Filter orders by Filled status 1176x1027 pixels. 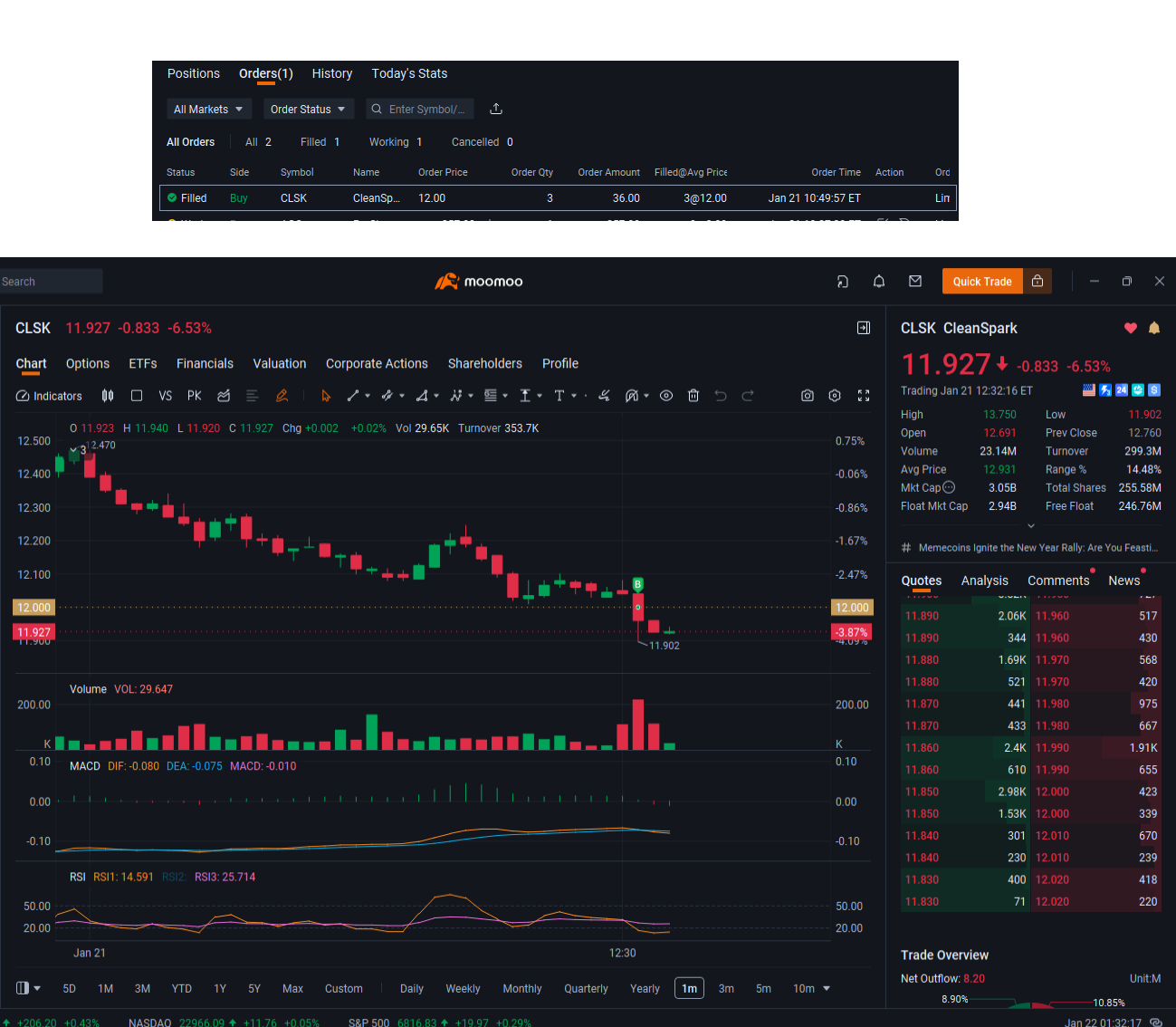tap(320, 142)
